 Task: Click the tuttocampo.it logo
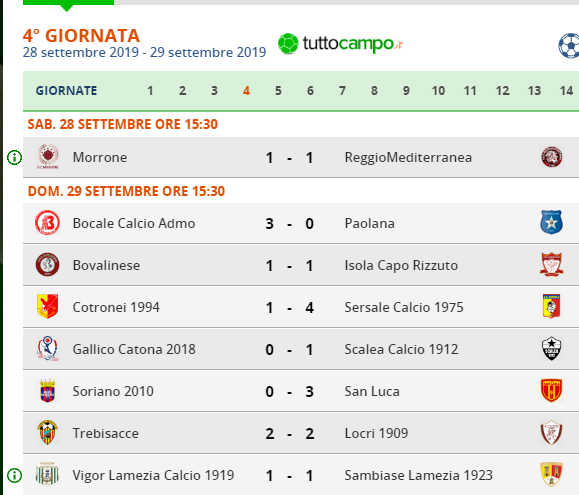point(340,44)
